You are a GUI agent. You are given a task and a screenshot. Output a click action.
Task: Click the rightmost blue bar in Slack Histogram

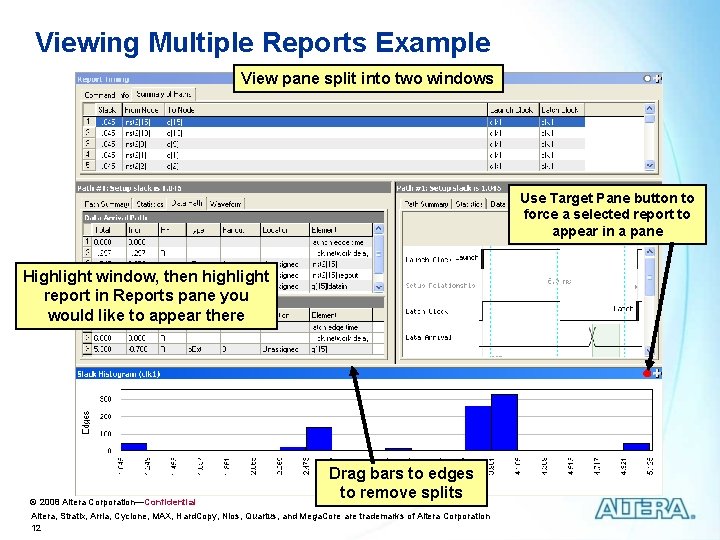pyautogui.click(x=636, y=447)
